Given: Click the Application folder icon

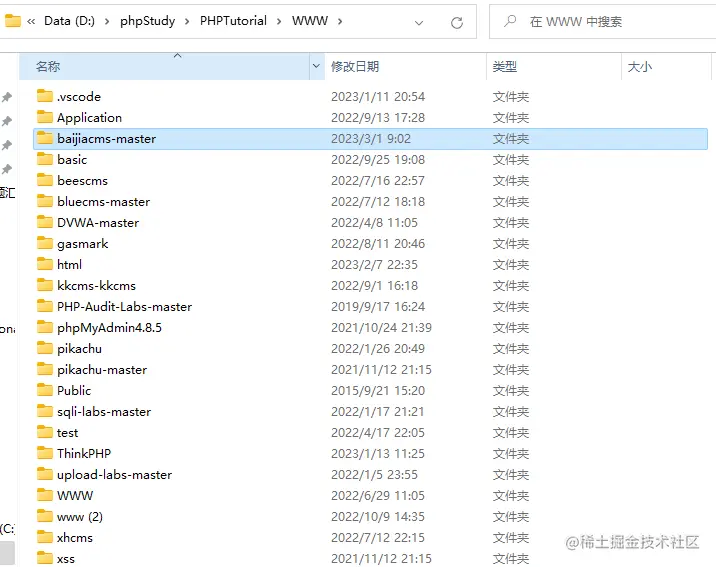Looking at the screenshot, I should [x=45, y=117].
